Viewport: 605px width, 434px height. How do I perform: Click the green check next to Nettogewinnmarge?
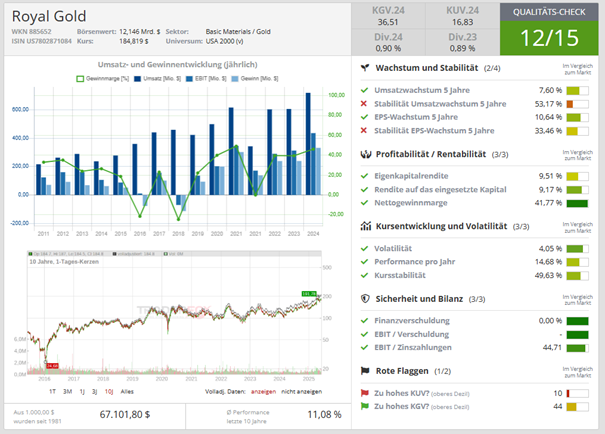[364, 203]
